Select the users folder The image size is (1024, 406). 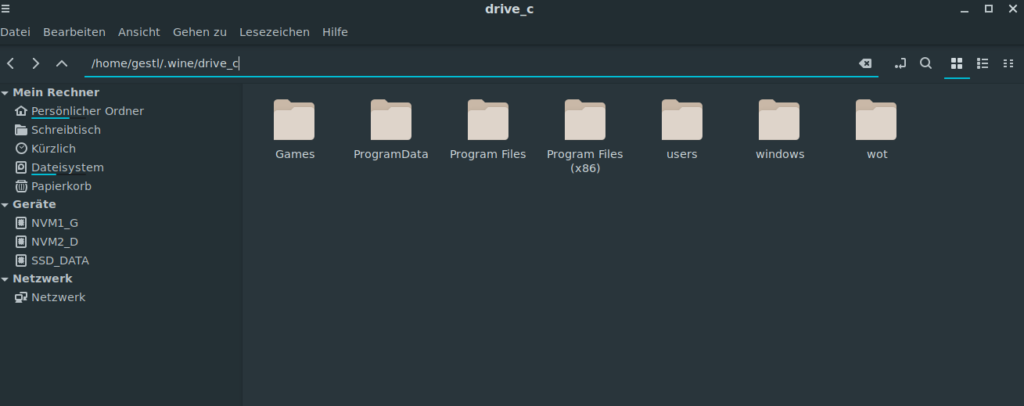click(682, 120)
